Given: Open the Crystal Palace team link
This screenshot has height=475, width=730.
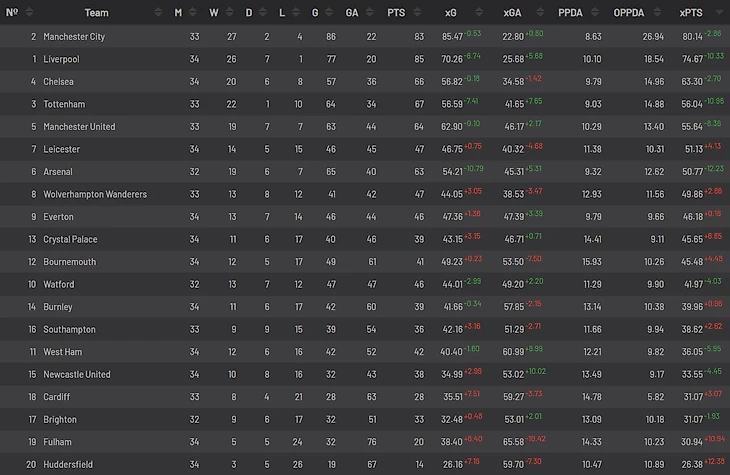Looking at the screenshot, I should 71,239.
